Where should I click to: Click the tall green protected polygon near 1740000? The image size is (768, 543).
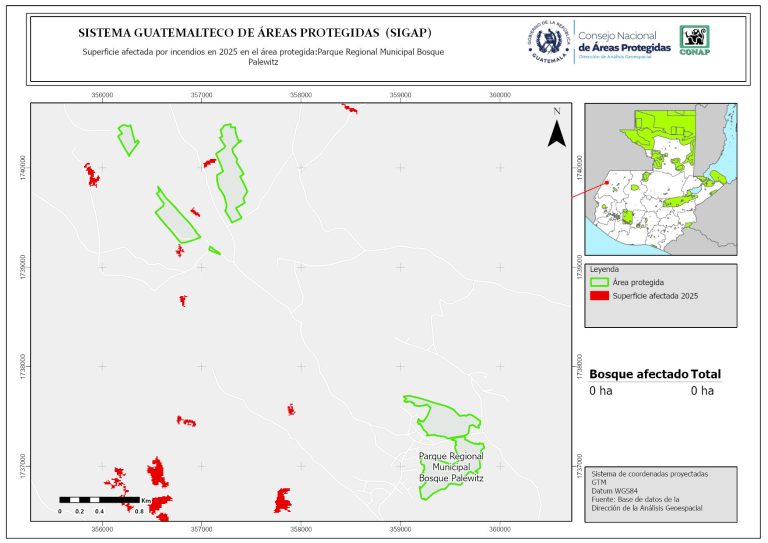pyautogui.click(x=231, y=173)
